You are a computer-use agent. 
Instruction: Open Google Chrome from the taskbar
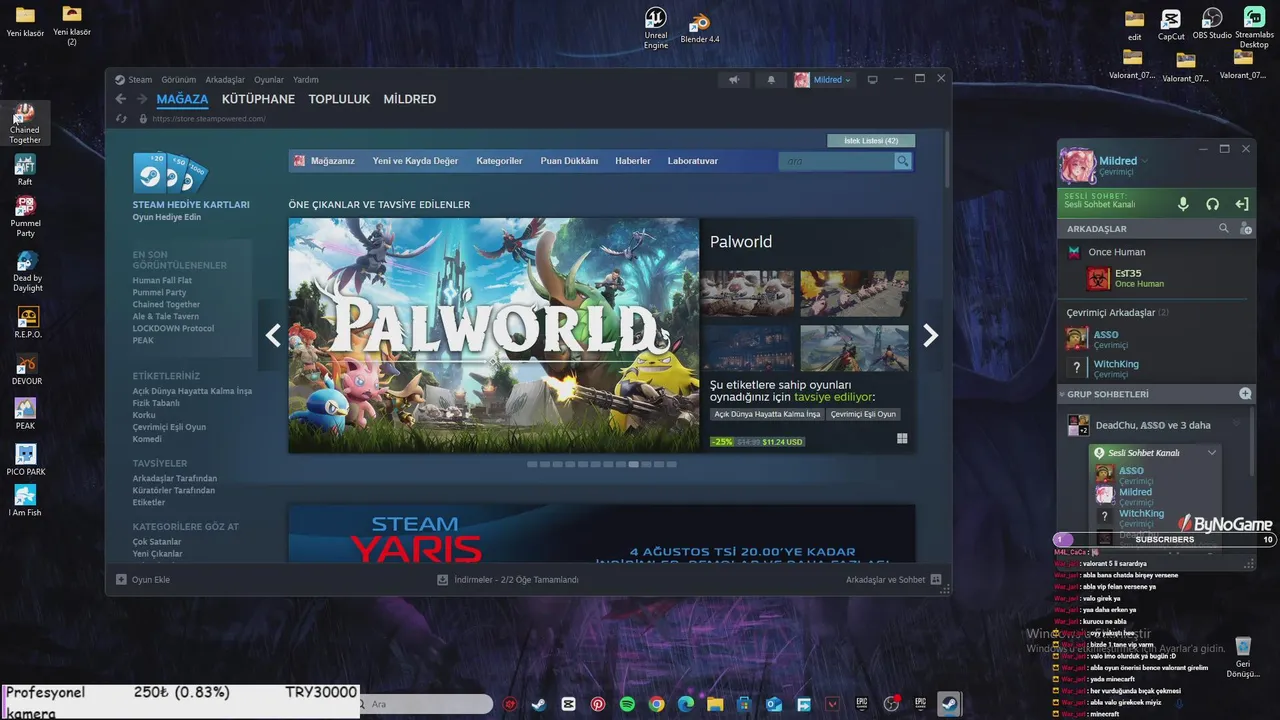tap(656, 704)
